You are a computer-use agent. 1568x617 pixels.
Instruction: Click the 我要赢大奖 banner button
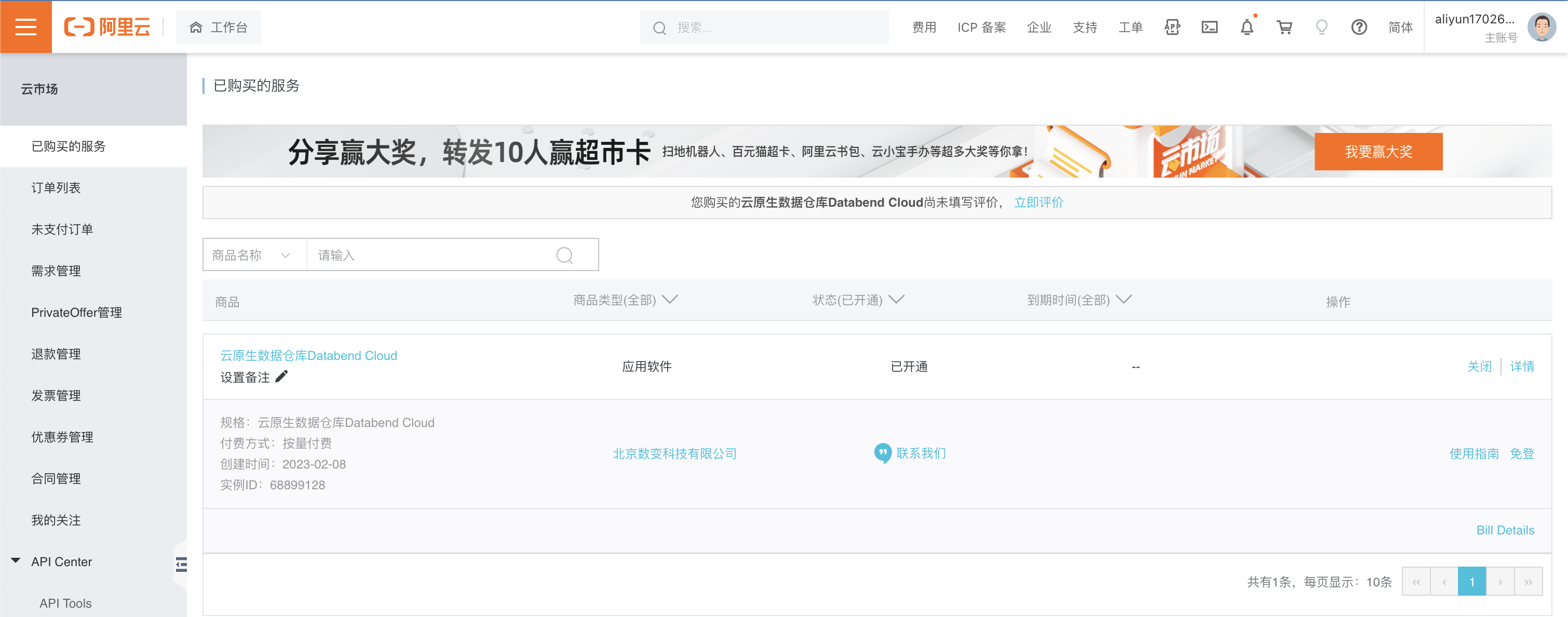(1378, 152)
